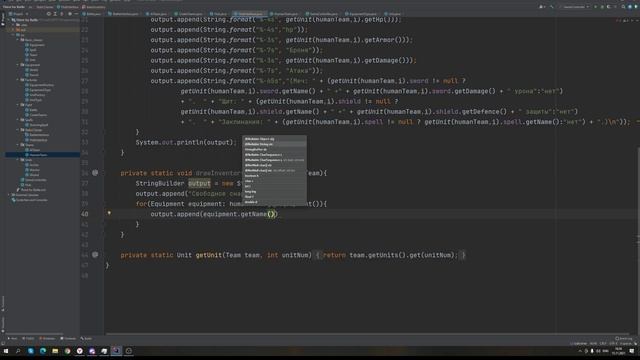The image size is (640, 360).
Task: Open the Problems tool window button
Action: pos(47,338)
